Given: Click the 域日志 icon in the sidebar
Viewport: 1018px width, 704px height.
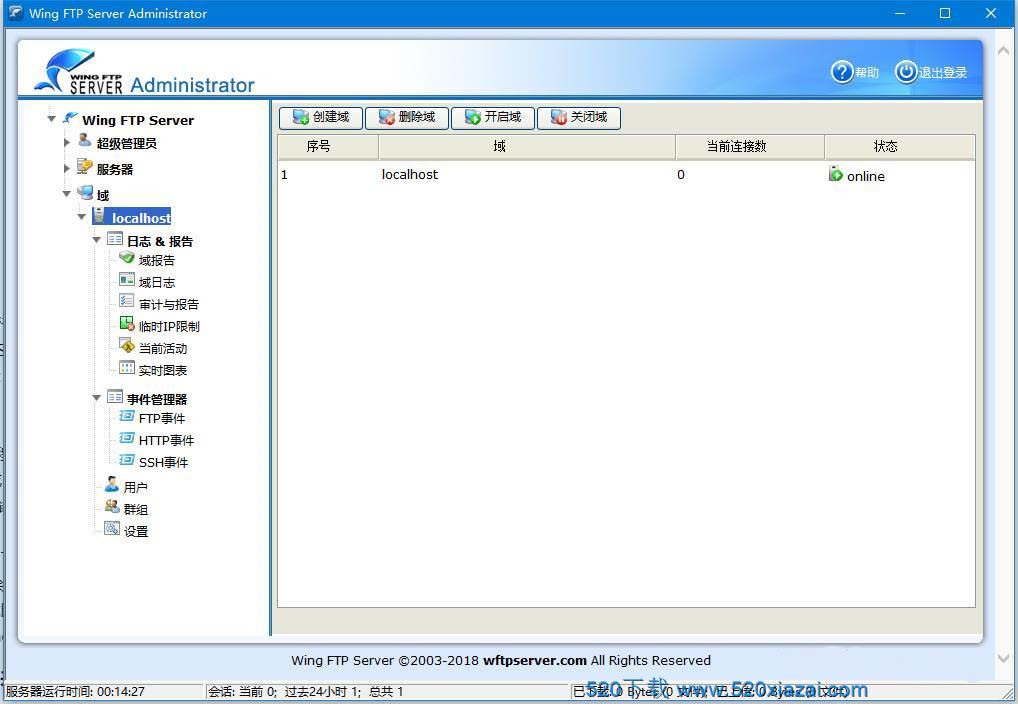Looking at the screenshot, I should (127, 281).
